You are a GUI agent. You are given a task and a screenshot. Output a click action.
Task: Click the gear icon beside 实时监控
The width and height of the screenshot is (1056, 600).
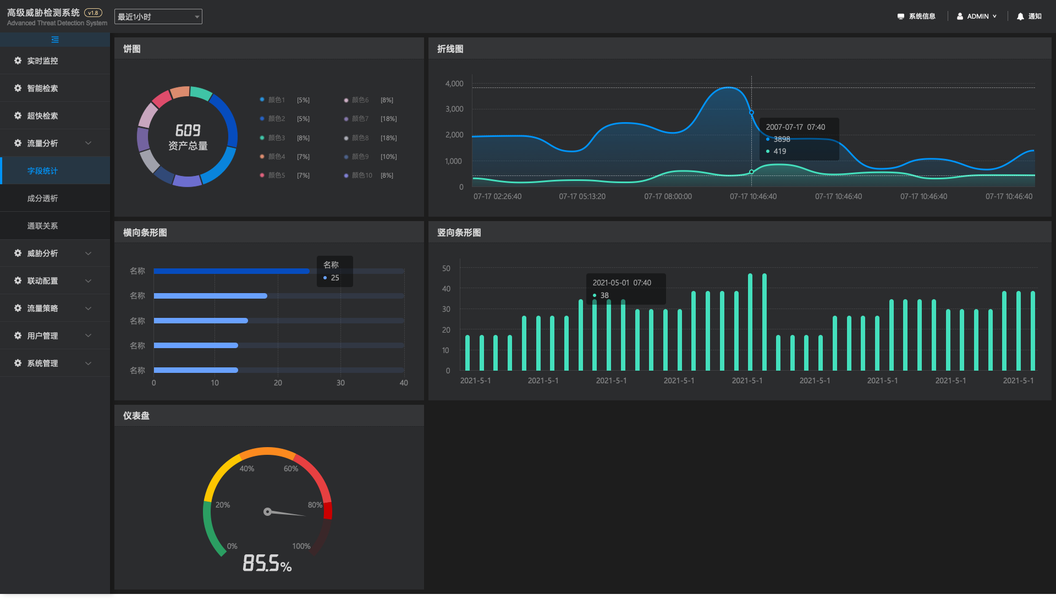coord(18,61)
